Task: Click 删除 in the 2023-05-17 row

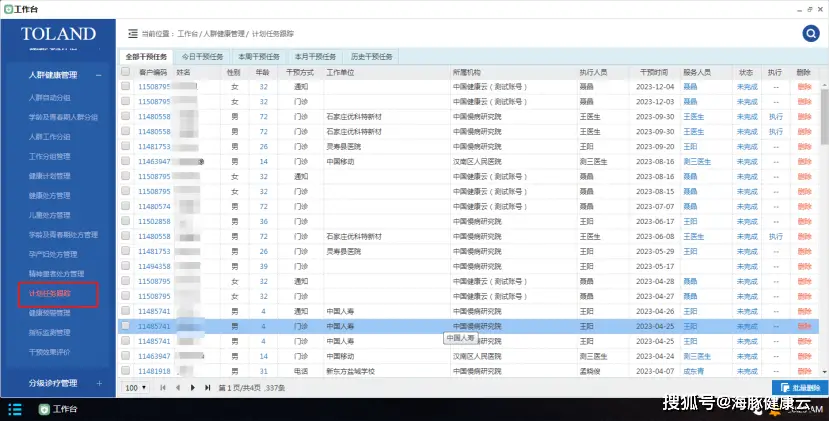Action: (804, 267)
